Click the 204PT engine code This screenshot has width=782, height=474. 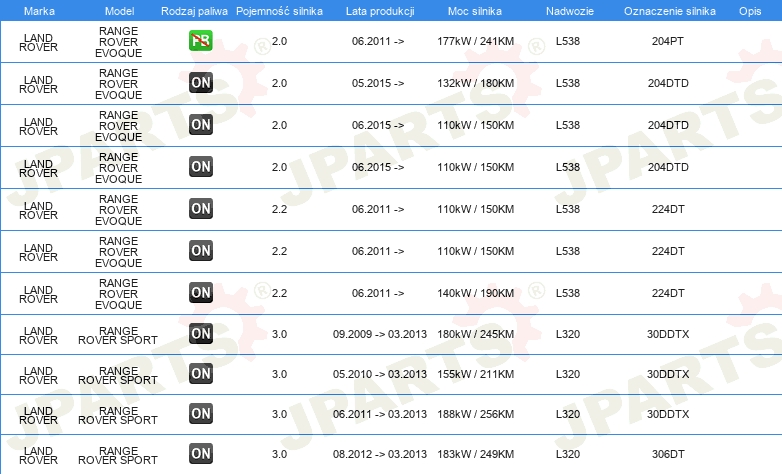coord(668,41)
